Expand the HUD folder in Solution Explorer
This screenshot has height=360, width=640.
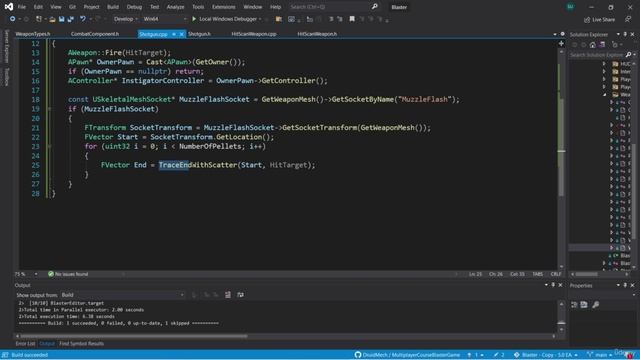[604, 64]
